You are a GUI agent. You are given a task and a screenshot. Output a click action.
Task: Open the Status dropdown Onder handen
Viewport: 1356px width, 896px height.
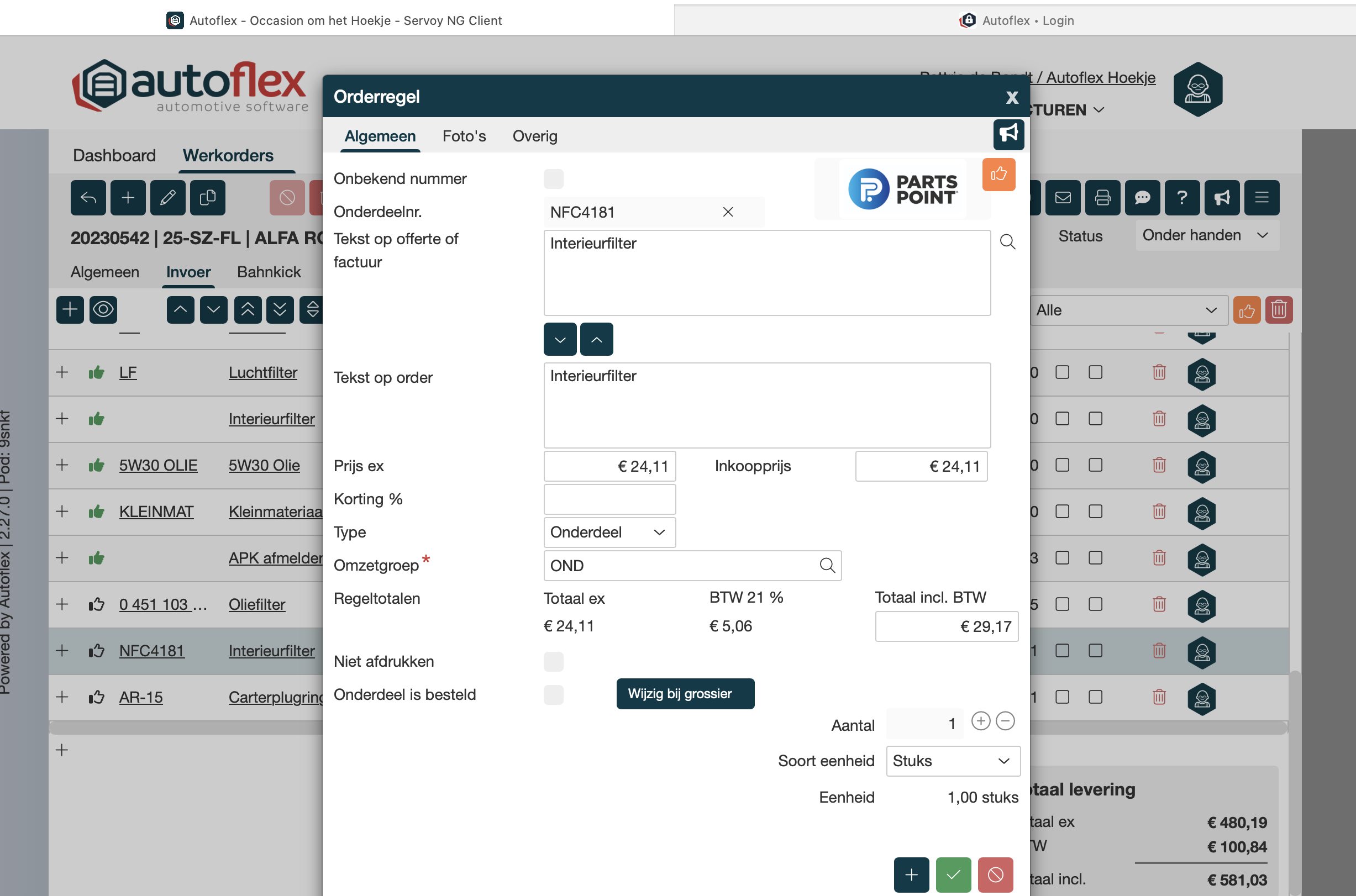pos(1206,235)
